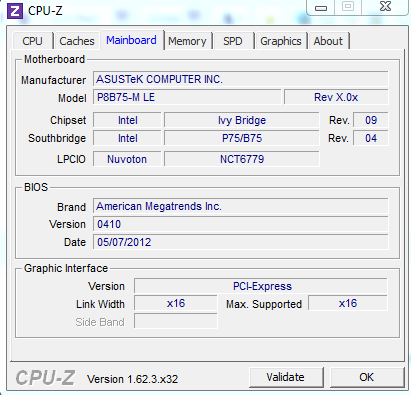Click the BIOS brand American Megatrends Inc.
This screenshot has height=395, width=411.
coord(240,206)
